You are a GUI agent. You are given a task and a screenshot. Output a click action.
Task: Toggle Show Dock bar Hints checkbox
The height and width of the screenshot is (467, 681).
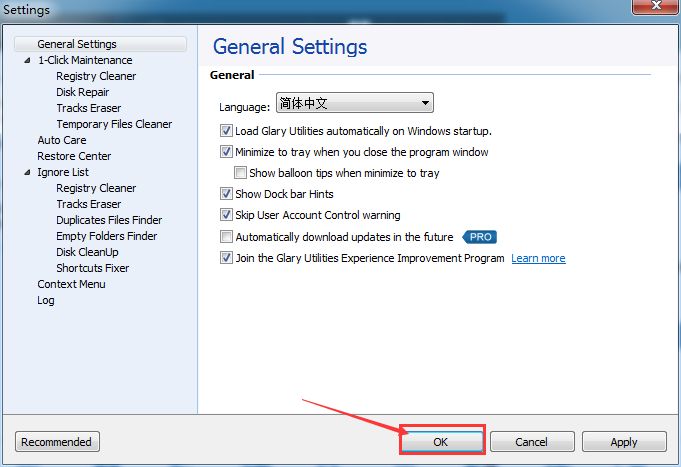tap(226, 194)
